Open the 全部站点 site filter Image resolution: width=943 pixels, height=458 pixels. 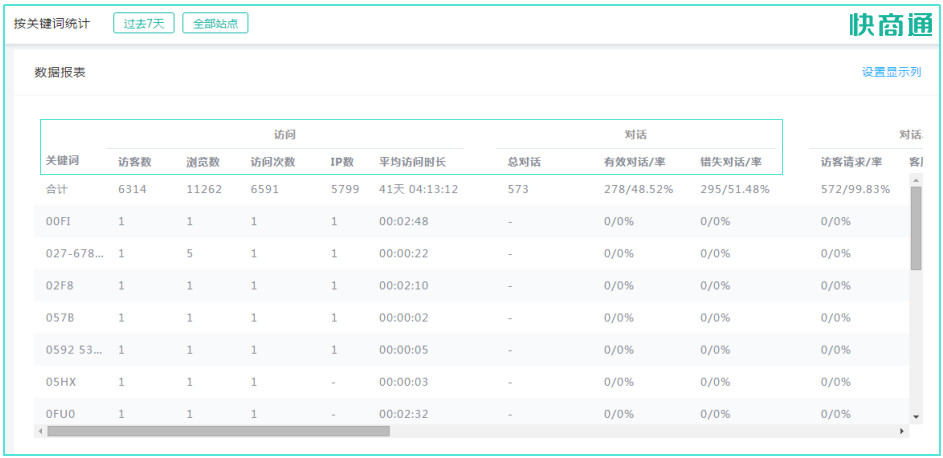coord(215,23)
